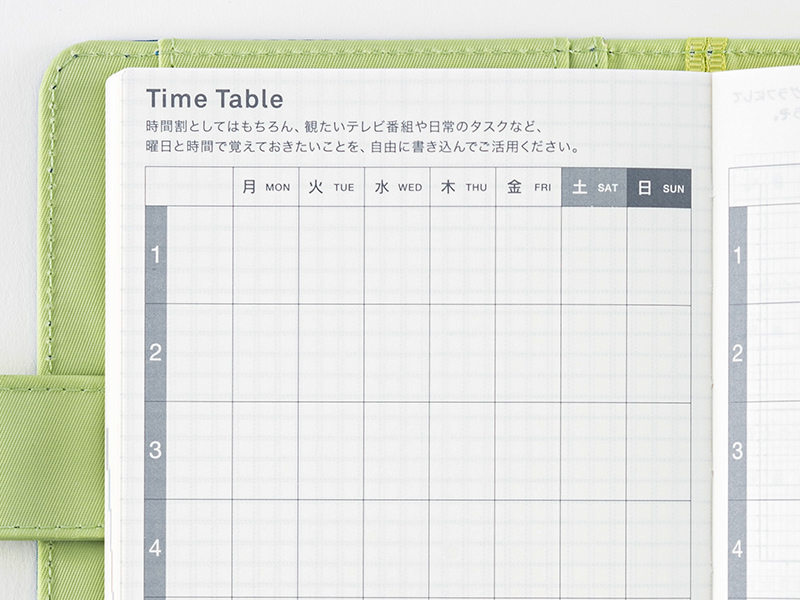This screenshot has width=800, height=600.
Task: Select the 水 WED column header
Action: pyautogui.click(x=397, y=187)
